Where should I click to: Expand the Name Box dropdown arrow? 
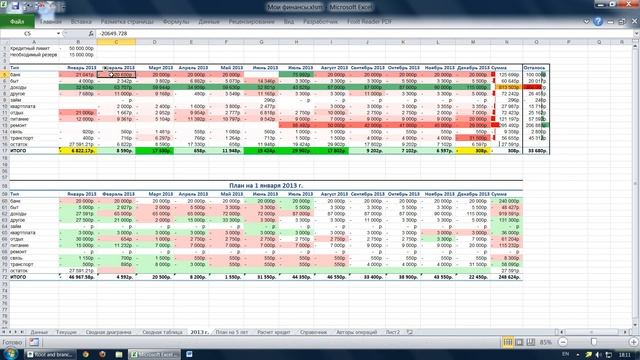58,33
